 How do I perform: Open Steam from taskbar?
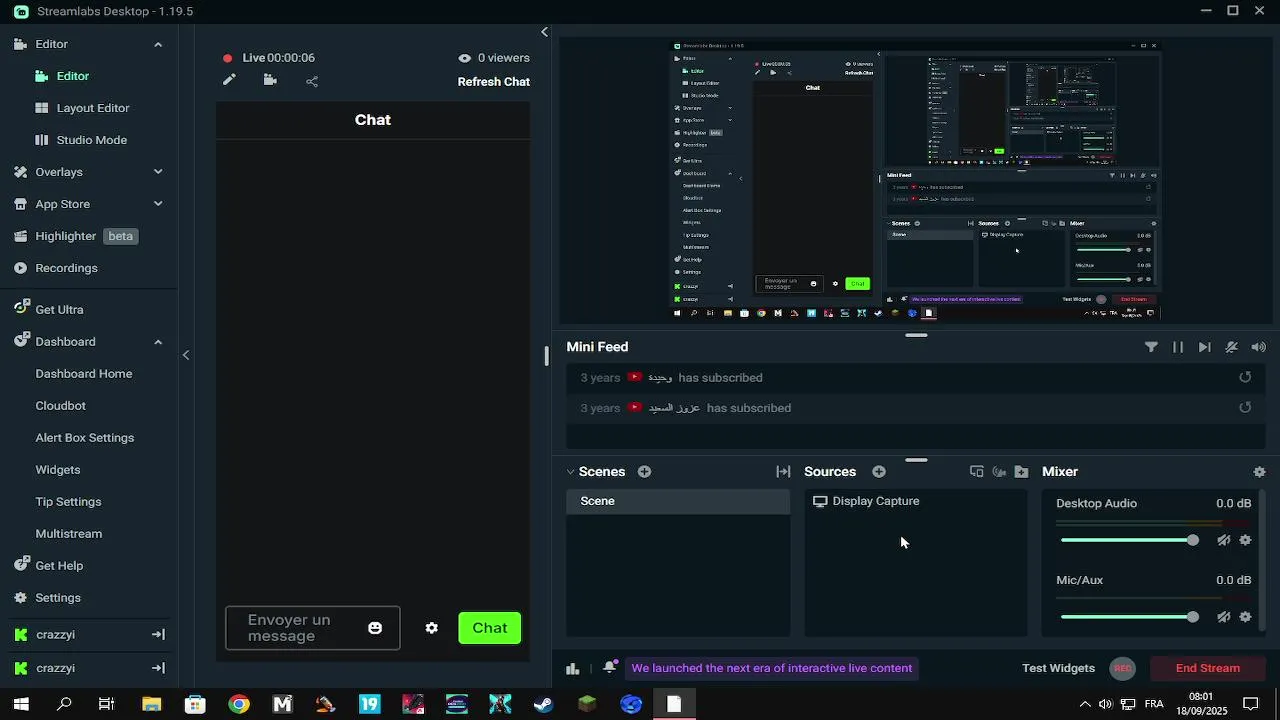coord(543,704)
